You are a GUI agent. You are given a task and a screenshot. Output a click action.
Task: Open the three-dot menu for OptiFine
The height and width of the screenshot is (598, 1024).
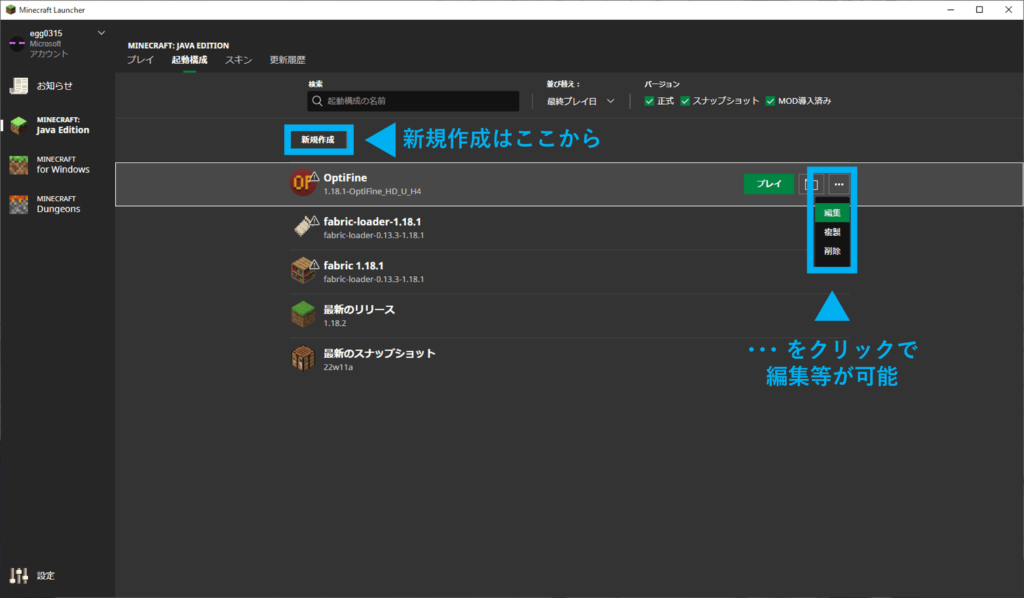tap(839, 184)
